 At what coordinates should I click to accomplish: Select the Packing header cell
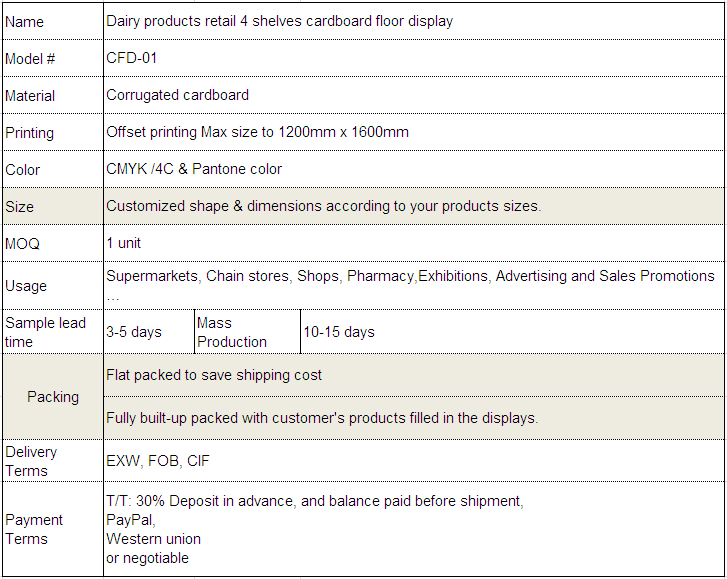(53, 397)
